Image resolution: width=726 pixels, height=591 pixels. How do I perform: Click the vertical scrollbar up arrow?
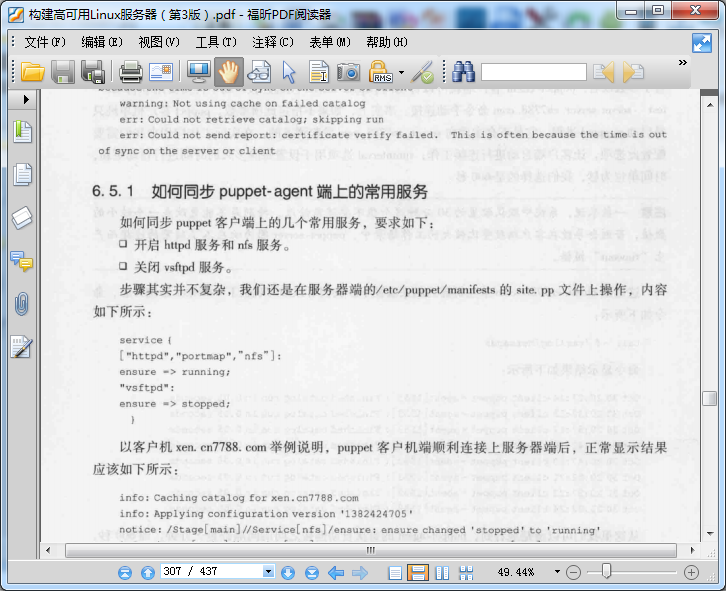pos(710,105)
